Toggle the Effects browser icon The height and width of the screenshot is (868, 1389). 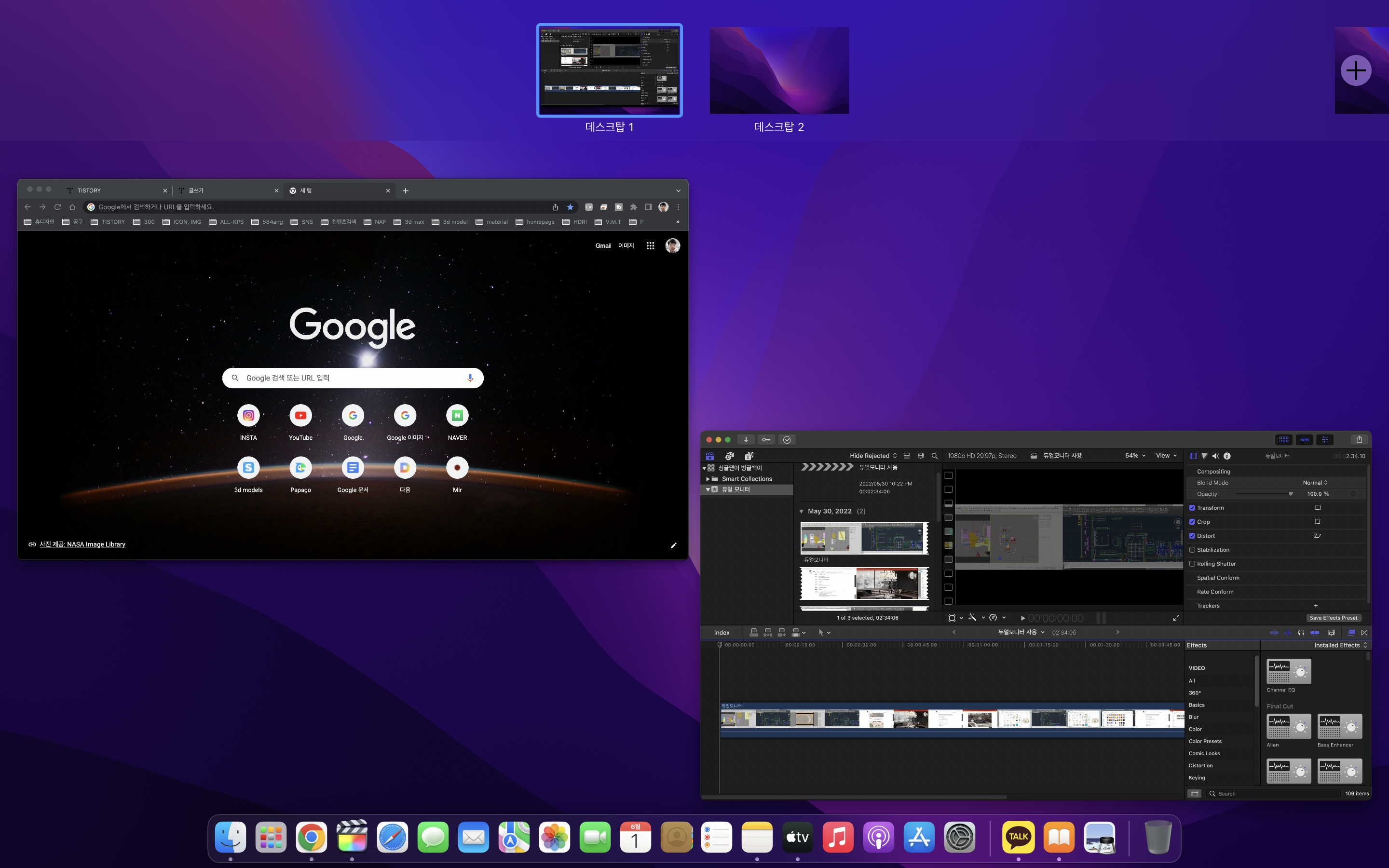click(1351, 633)
